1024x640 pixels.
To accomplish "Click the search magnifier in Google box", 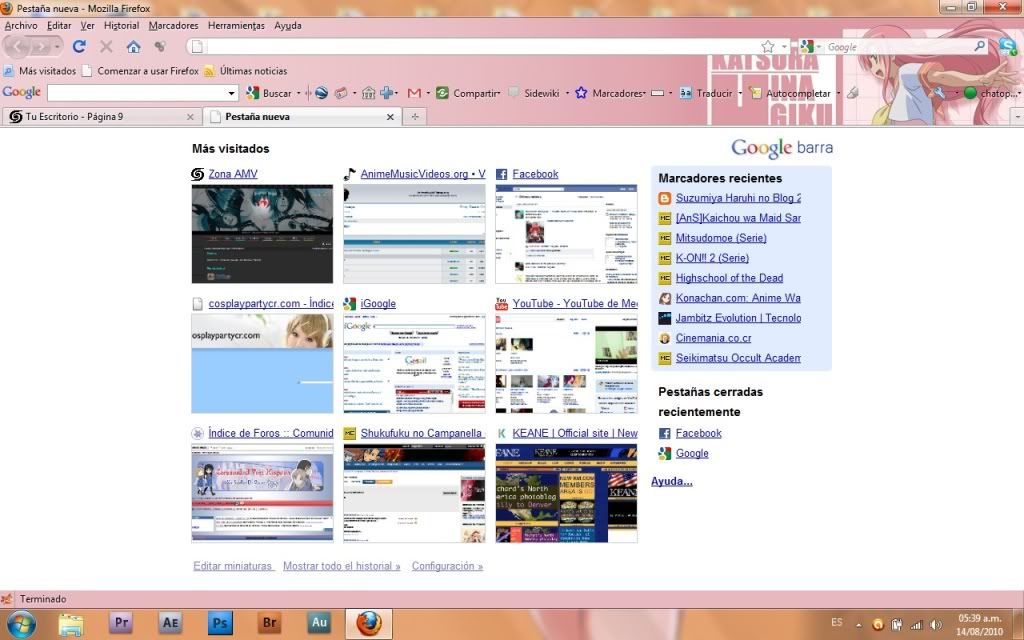I will pos(980,46).
